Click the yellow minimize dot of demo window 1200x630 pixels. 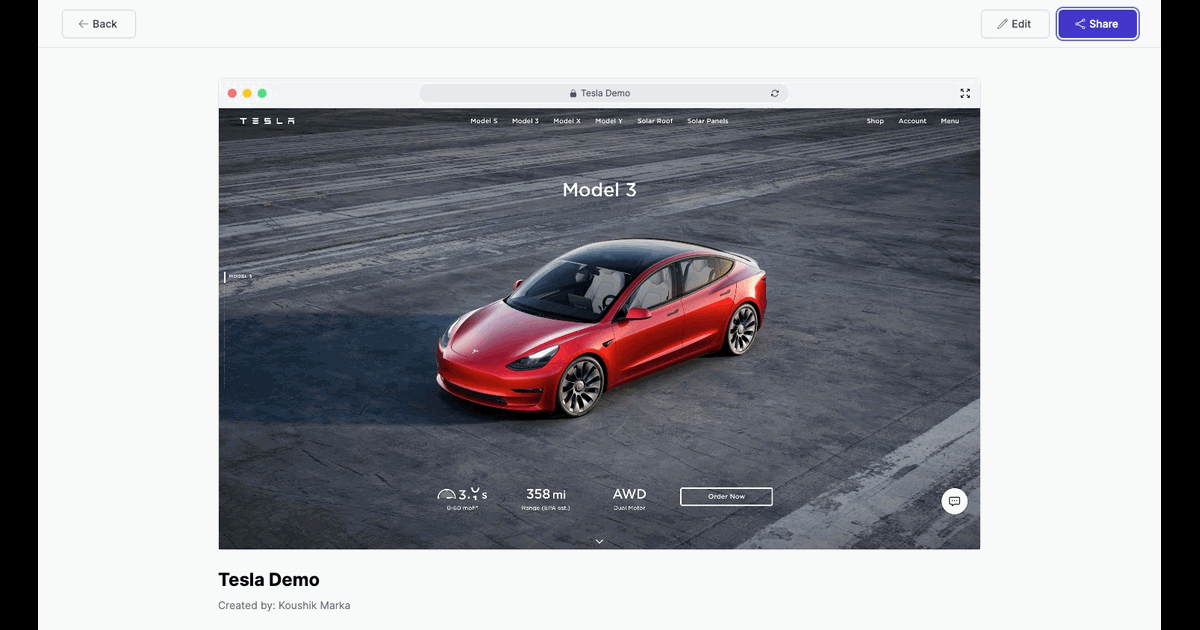click(x=247, y=93)
